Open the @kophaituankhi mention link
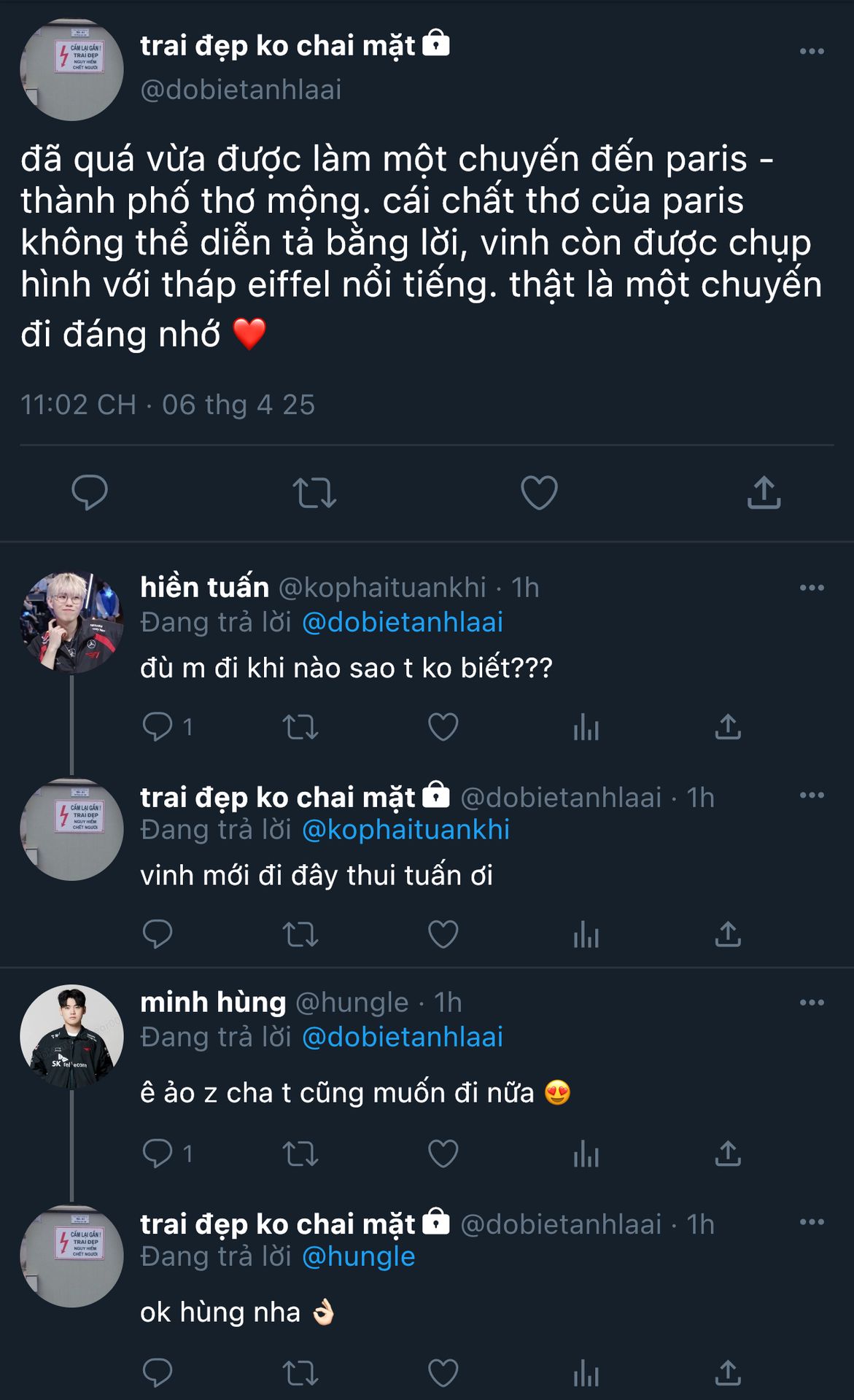Viewport: 854px width, 1400px height. (x=405, y=830)
